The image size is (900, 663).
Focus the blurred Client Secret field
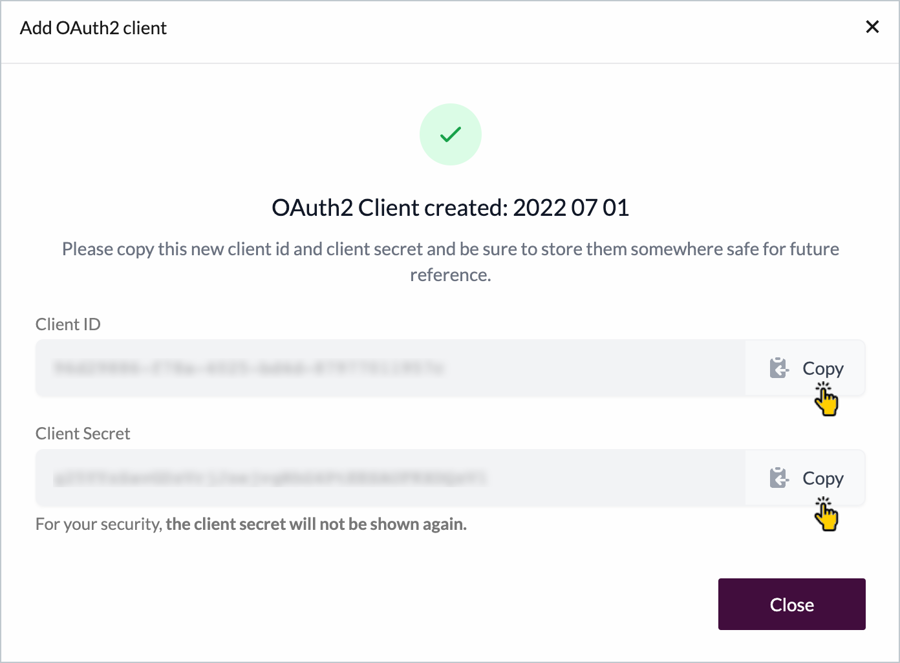point(390,479)
